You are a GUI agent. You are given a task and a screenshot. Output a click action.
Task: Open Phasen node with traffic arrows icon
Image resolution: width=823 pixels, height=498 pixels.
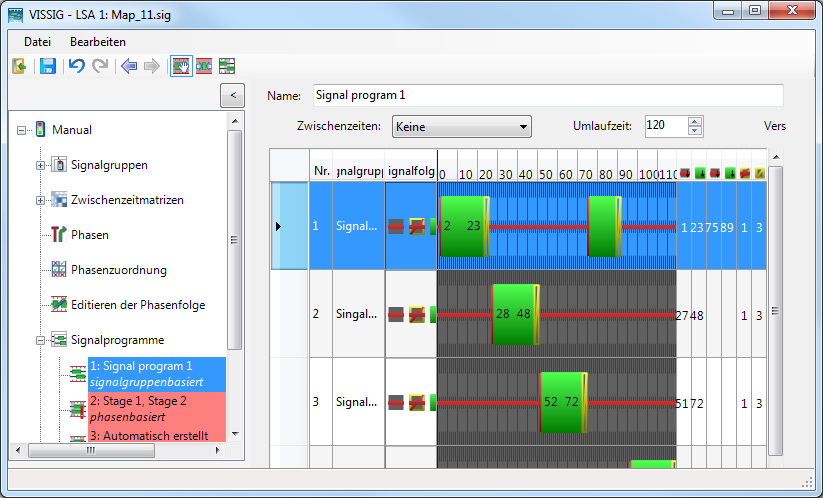(90, 235)
